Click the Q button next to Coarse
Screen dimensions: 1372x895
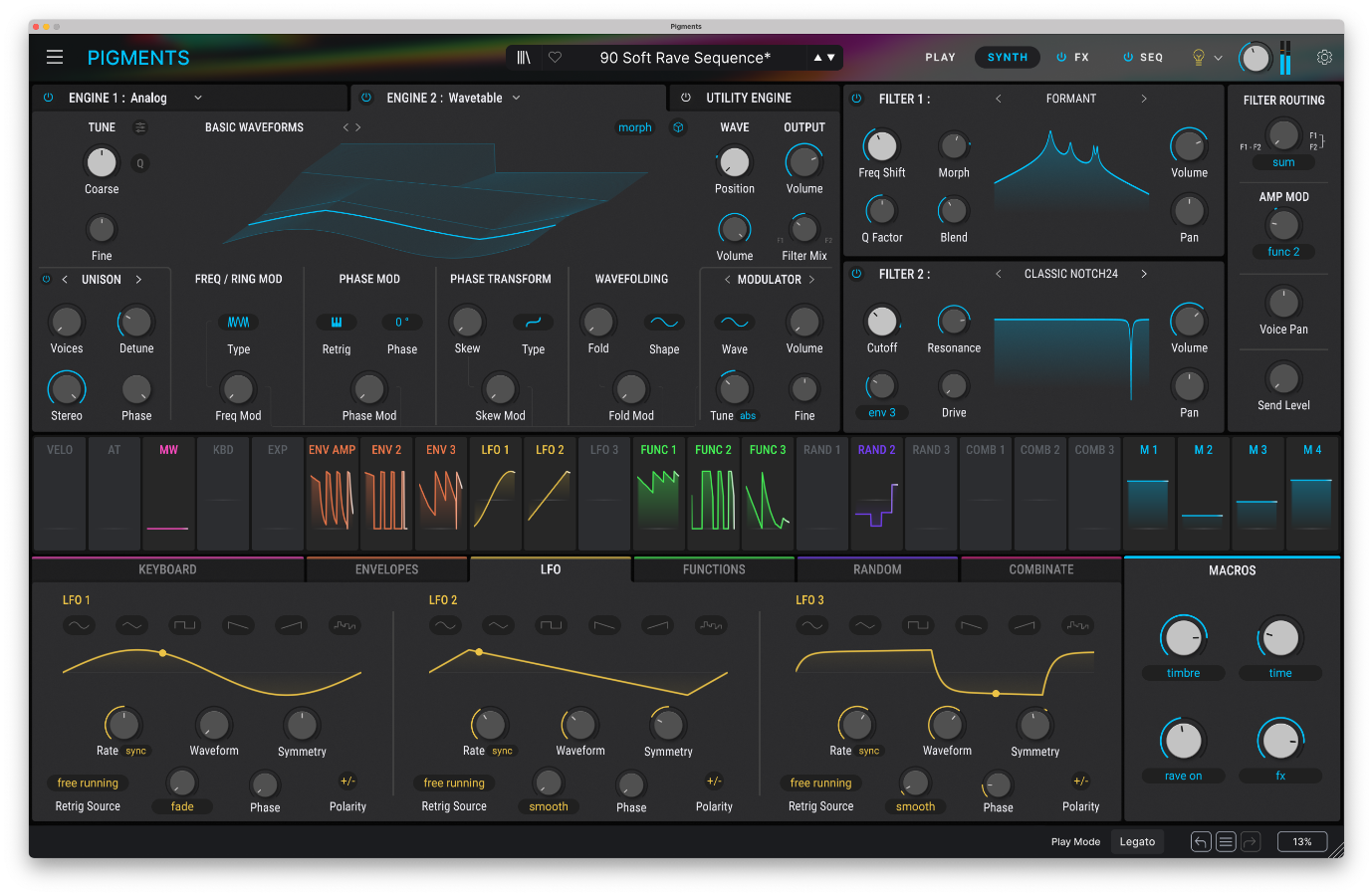[x=140, y=163]
